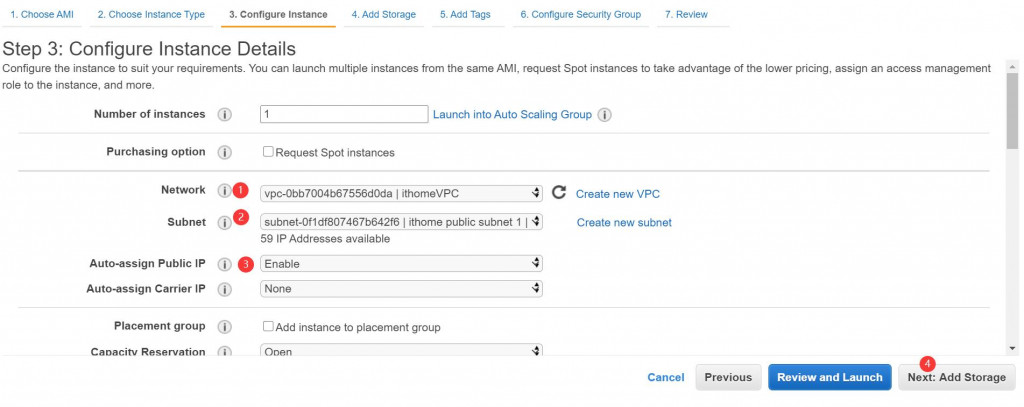Follow the Create new VPC link
The height and width of the screenshot is (407, 1024).
[618, 194]
